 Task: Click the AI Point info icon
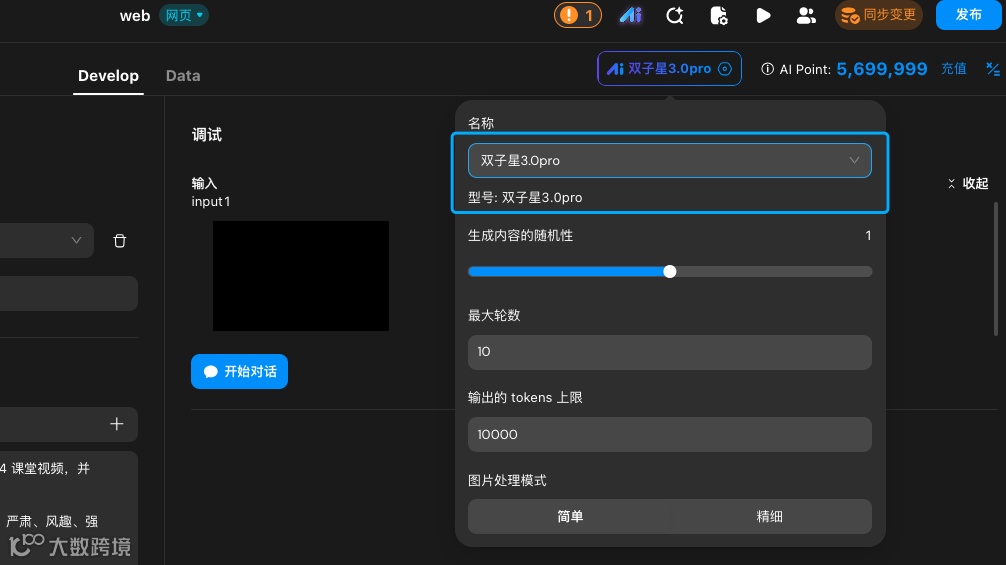[767, 69]
